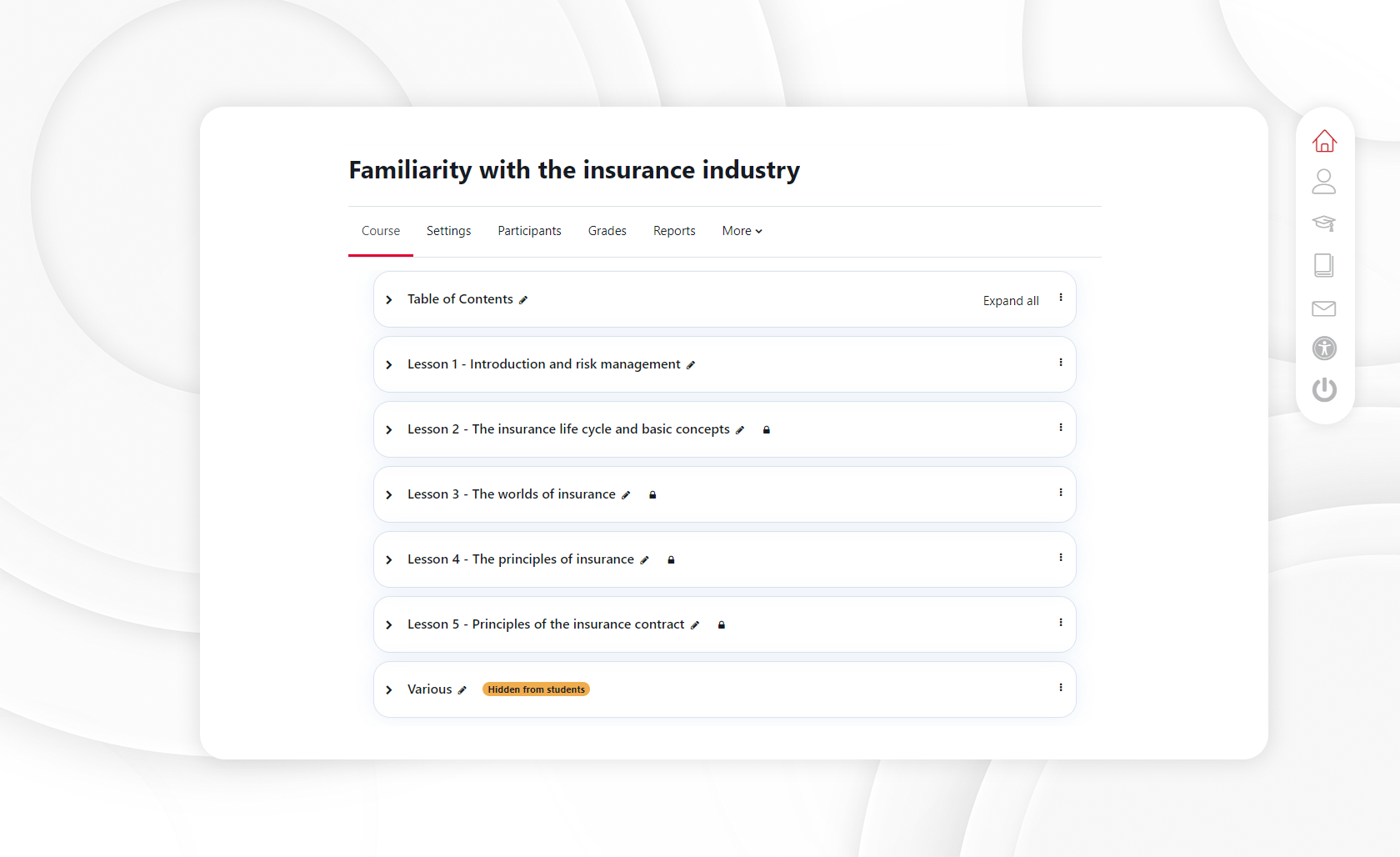Image resolution: width=1400 pixels, height=857 pixels.
Task: Expand the Lesson 2 section chevron
Action: [389, 430]
